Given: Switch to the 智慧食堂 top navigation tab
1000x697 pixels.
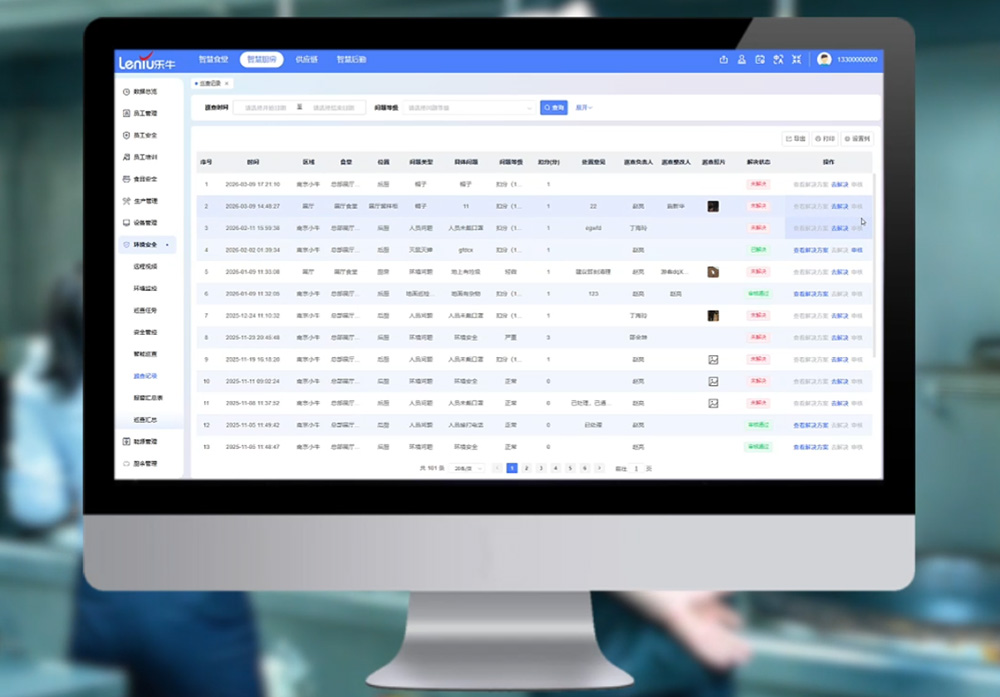Looking at the screenshot, I should pyautogui.click(x=213, y=59).
